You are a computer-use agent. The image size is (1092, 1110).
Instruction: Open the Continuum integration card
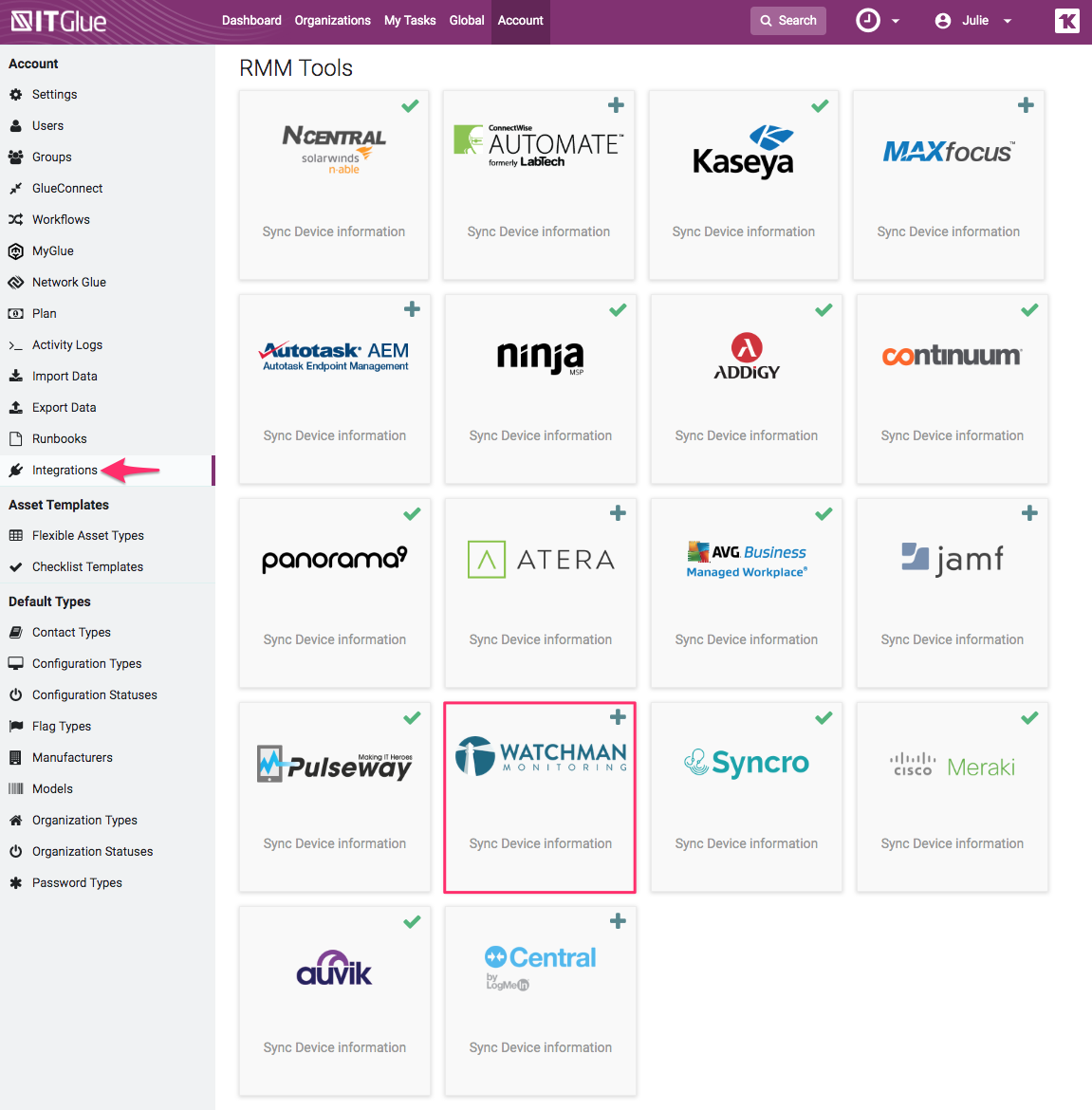(952, 389)
